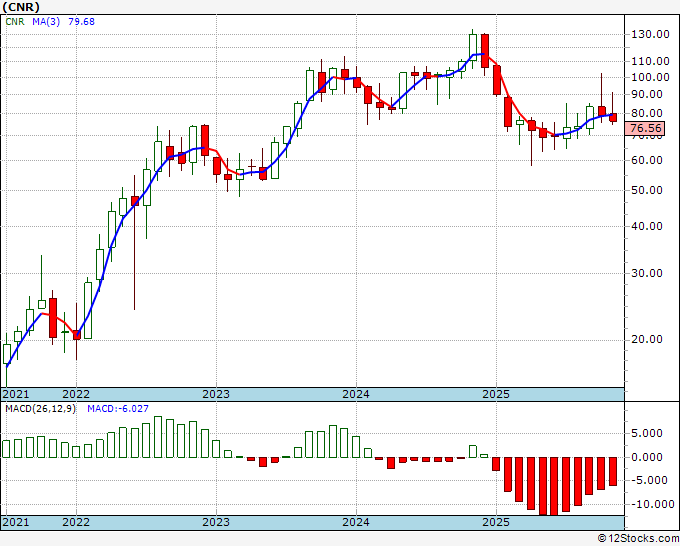
Task: Click the 50.00 price axis label
Action: pyautogui.click(x=647, y=190)
